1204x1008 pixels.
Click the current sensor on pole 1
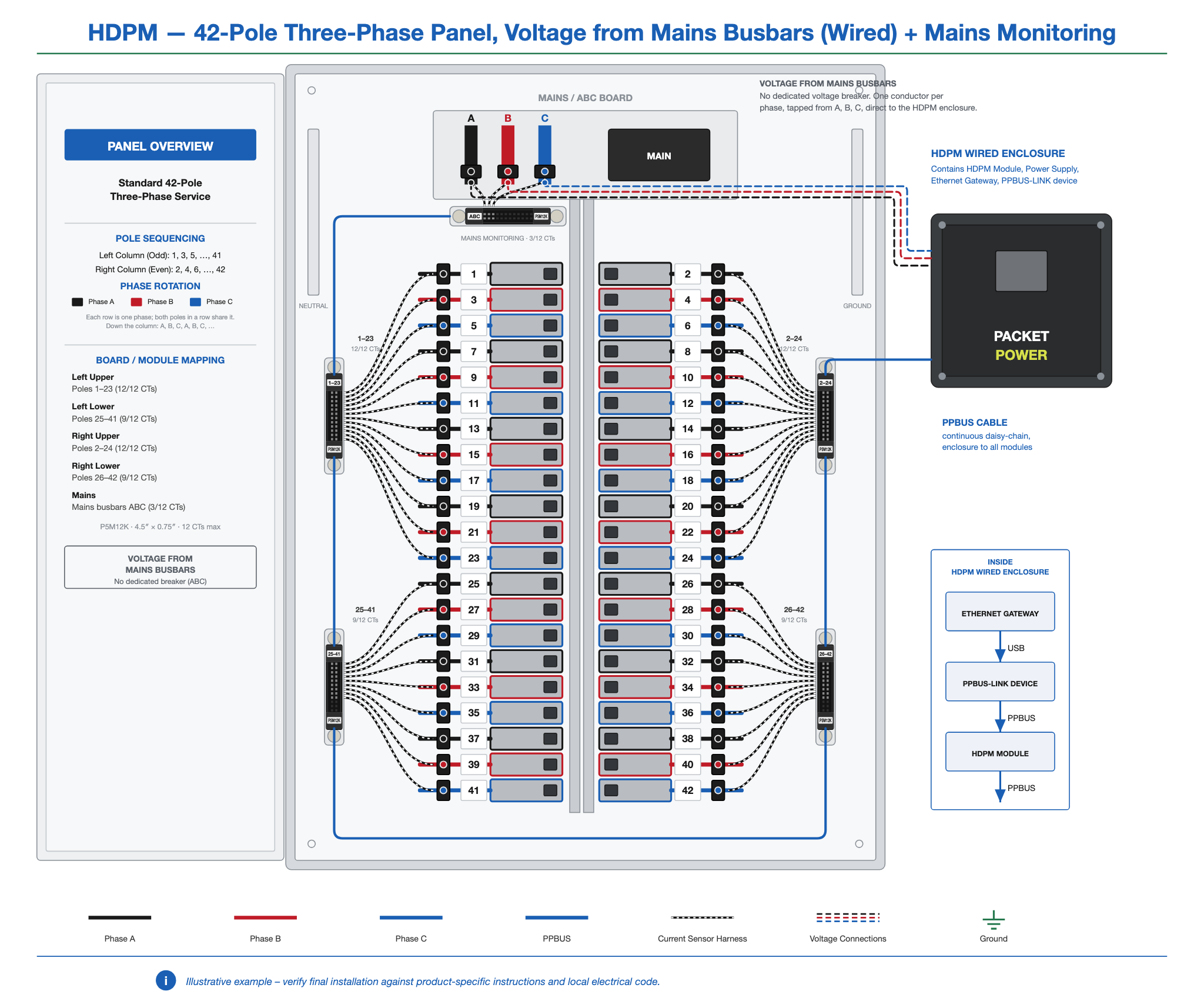point(443,274)
